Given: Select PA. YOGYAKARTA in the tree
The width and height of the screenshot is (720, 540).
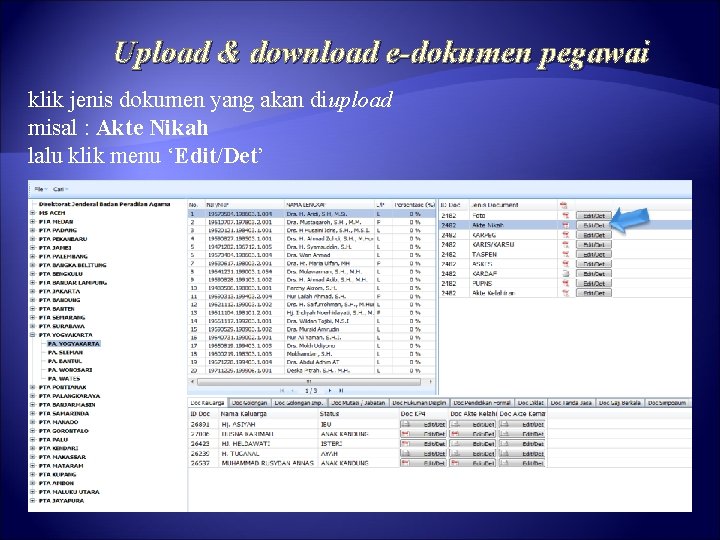Looking at the screenshot, I should 73,344.
